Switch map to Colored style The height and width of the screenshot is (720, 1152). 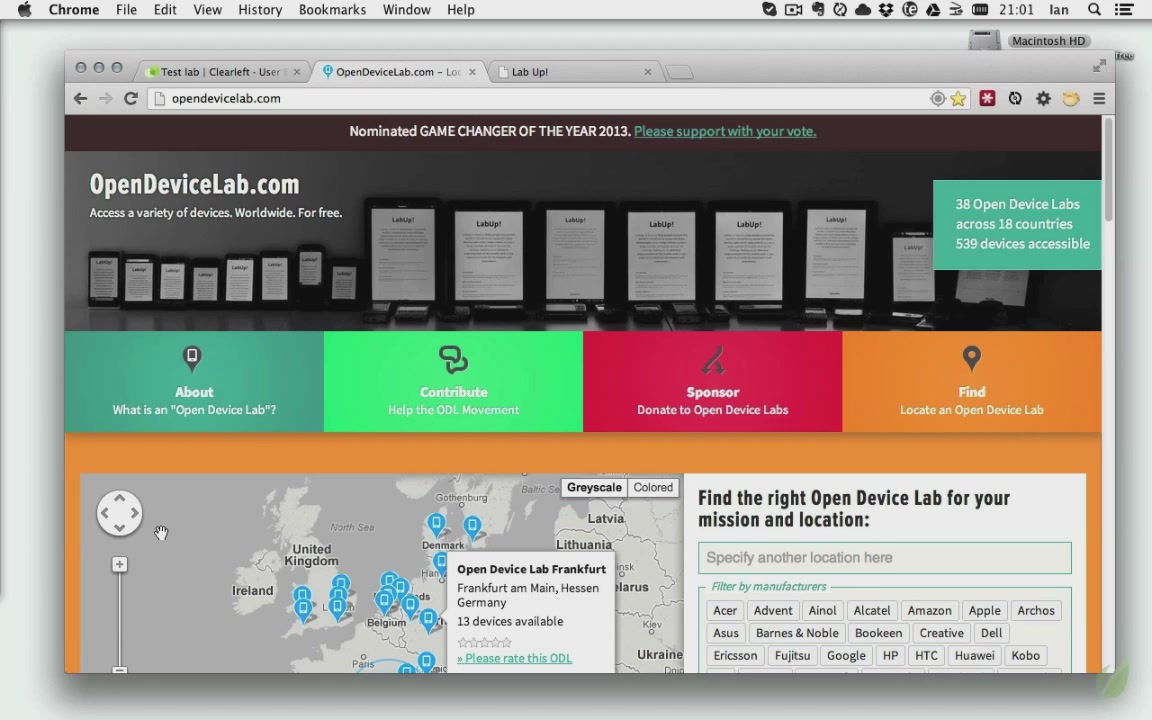coord(653,487)
